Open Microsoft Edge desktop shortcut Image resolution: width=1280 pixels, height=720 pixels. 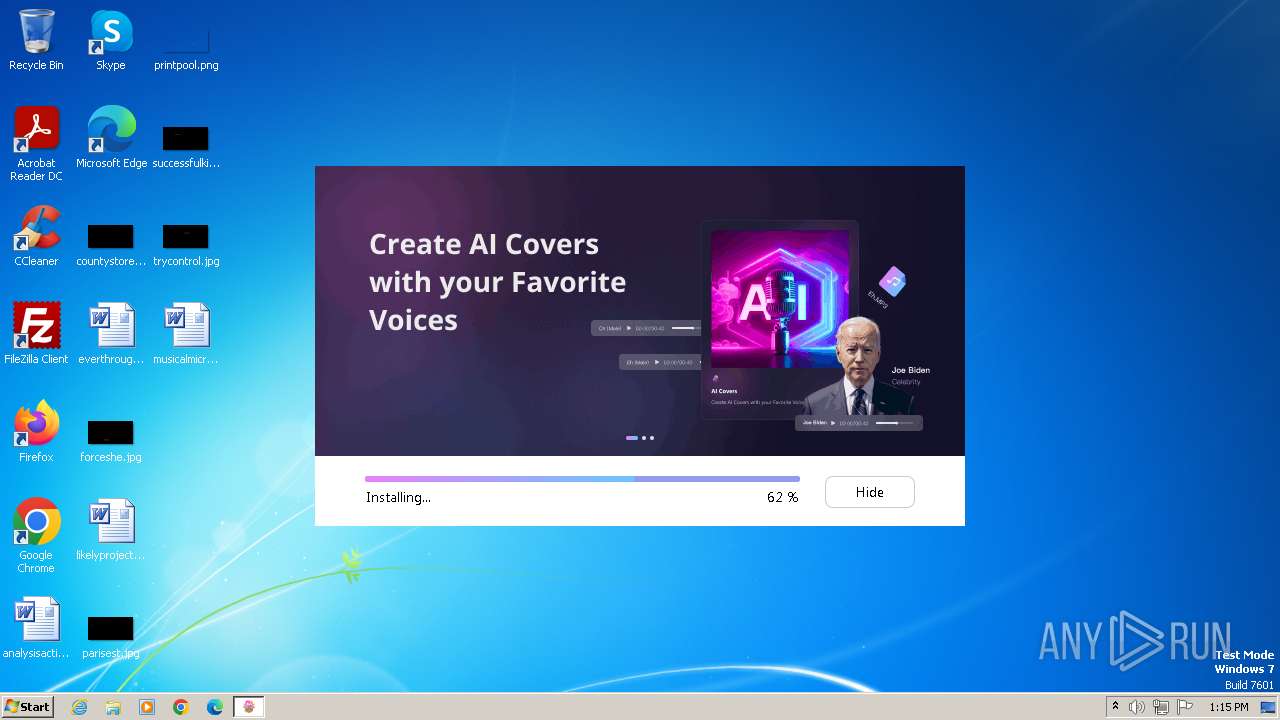(111, 139)
